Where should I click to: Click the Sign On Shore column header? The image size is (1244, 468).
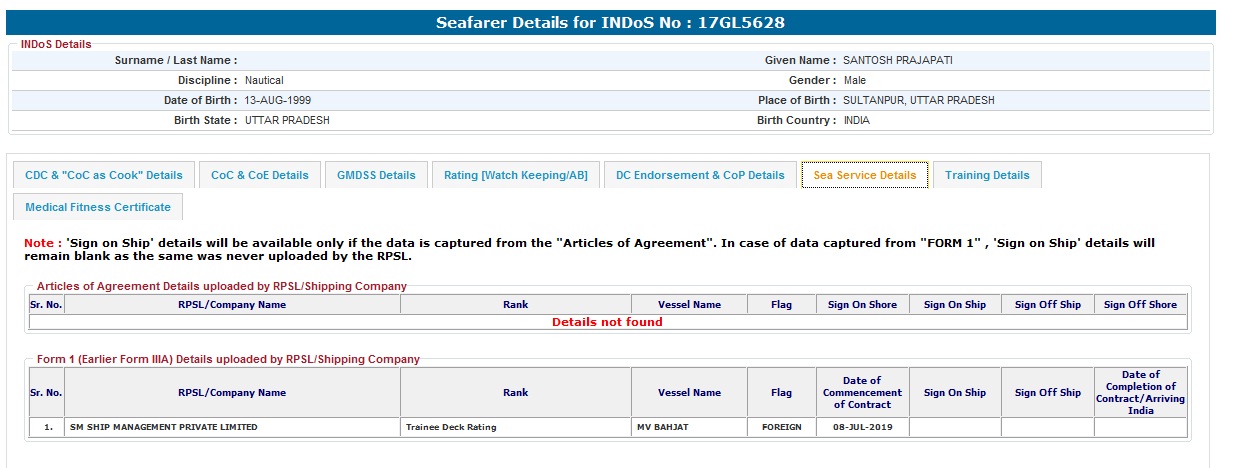(862, 305)
